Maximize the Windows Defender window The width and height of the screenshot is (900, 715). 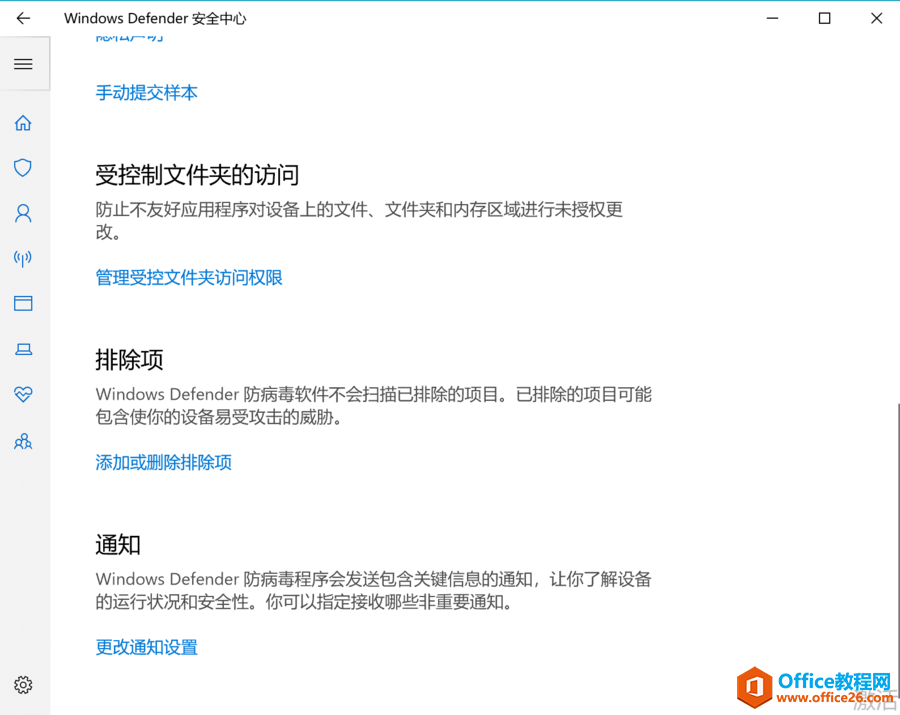click(824, 18)
